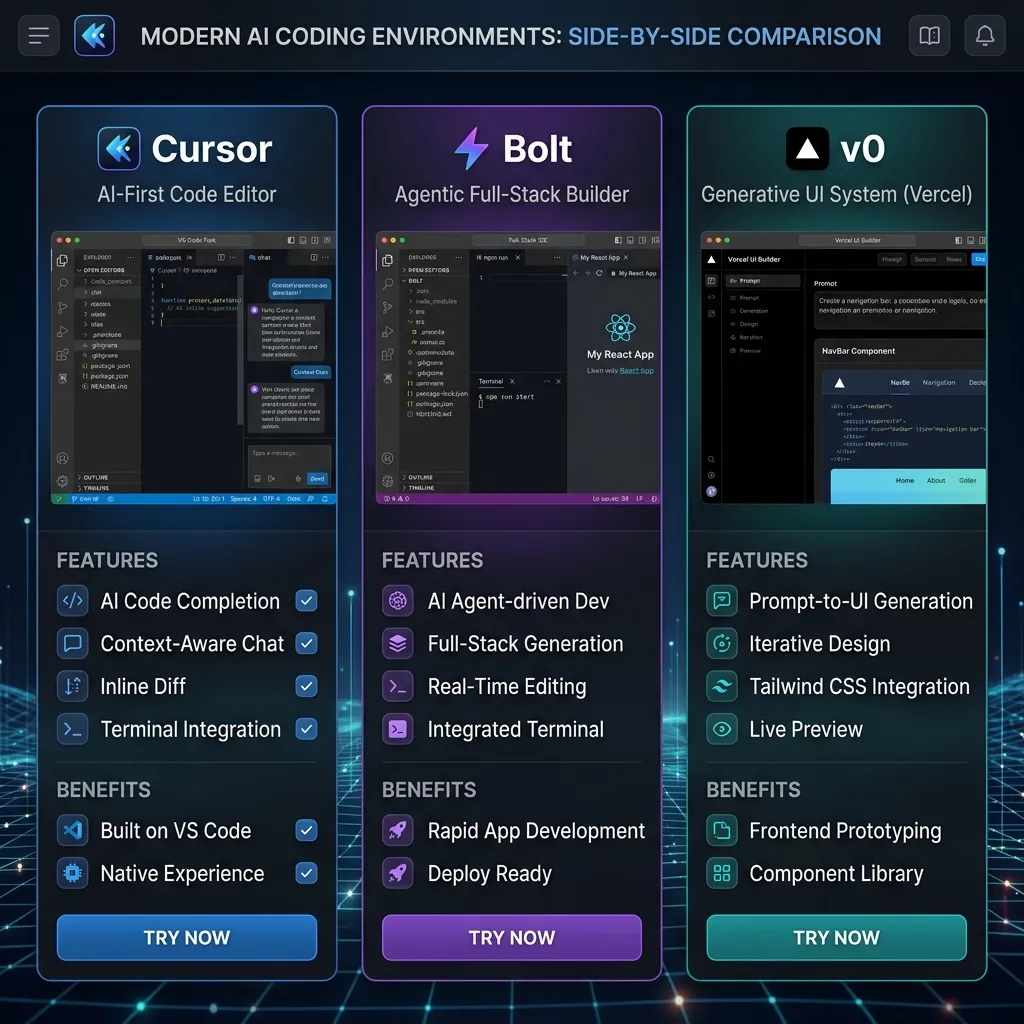Image resolution: width=1024 pixels, height=1024 pixels.
Task: Toggle the AI Code Completion checkbox
Action: 306,601
